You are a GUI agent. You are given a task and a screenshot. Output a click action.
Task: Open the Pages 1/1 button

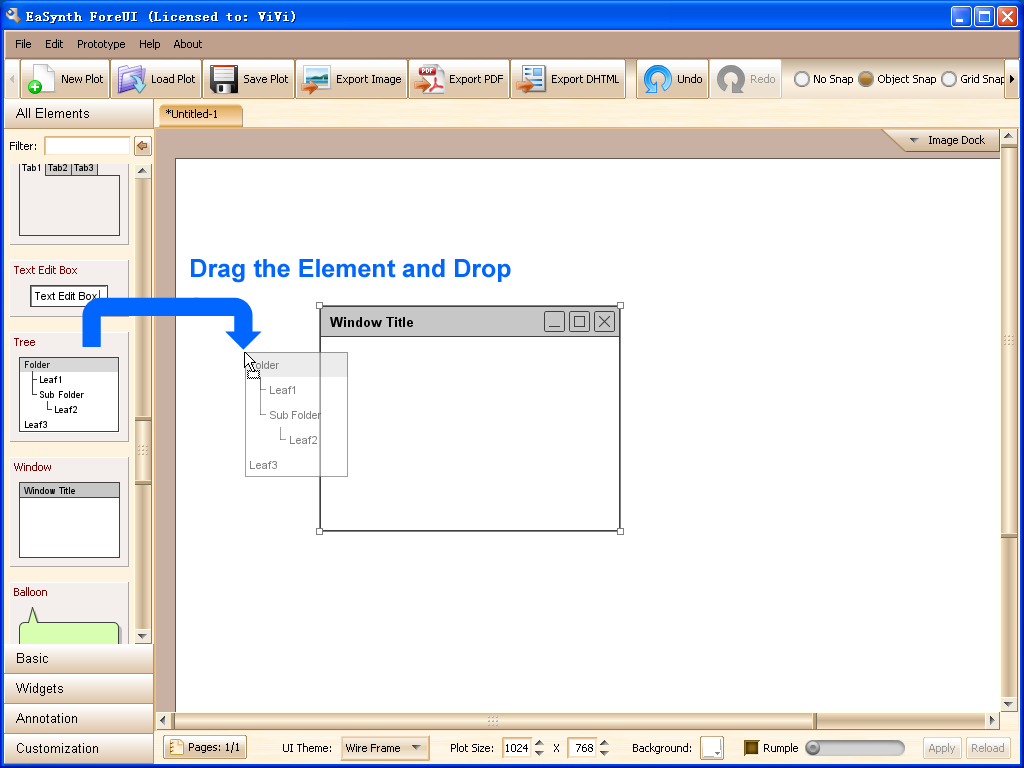pyautogui.click(x=204, y=748)
